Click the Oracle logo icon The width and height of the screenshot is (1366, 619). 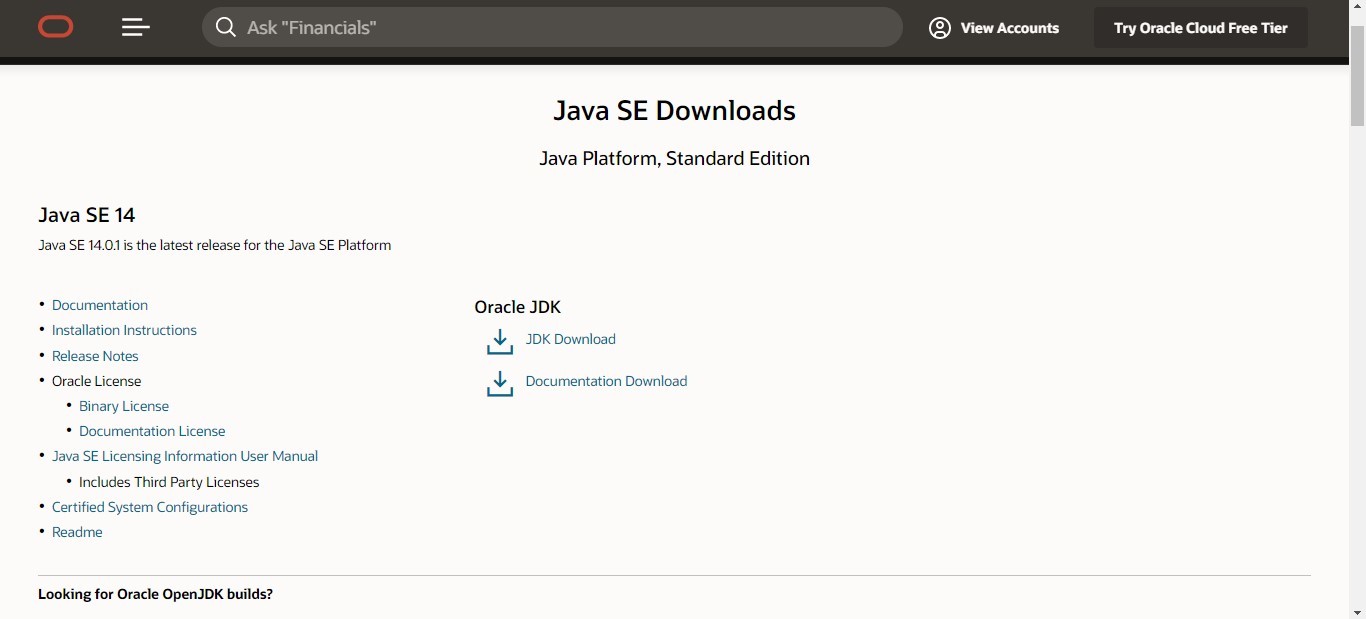point(56,28)
